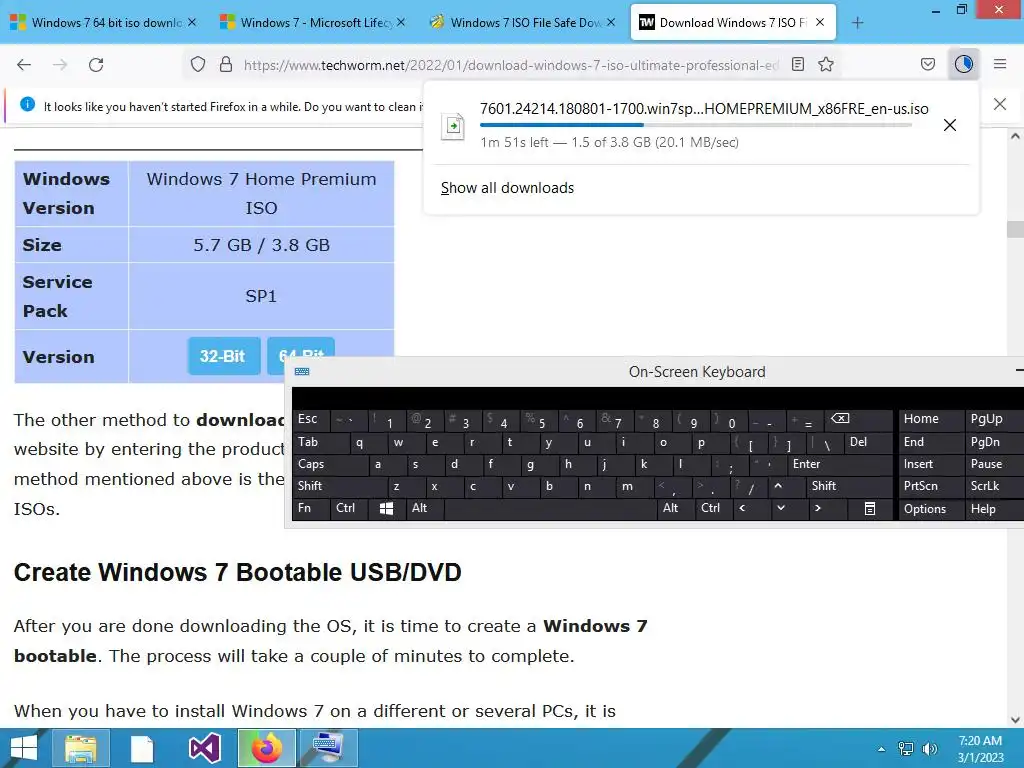Click the Backspace key on On-Screen Keyboard
This screenshot has height=768, width=1024.
tap(858, 419)
